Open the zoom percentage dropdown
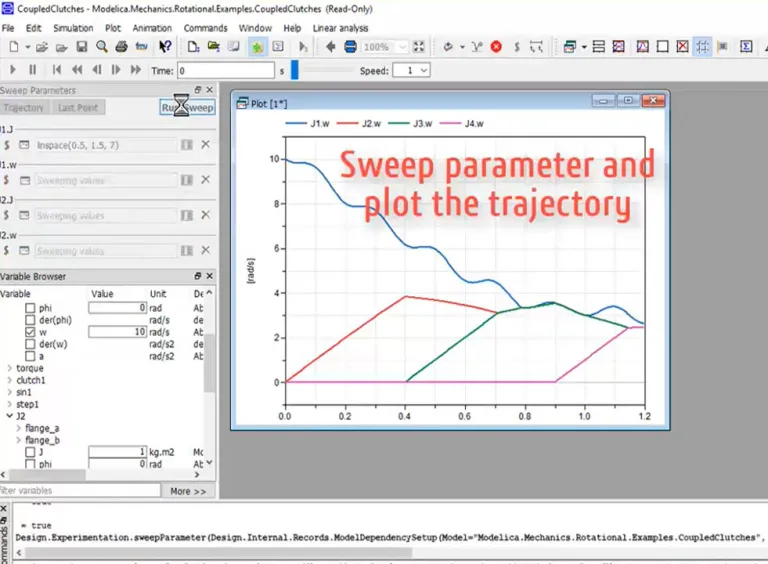The width and height of the screenshot is (768, 564). (x=402, y=47)
